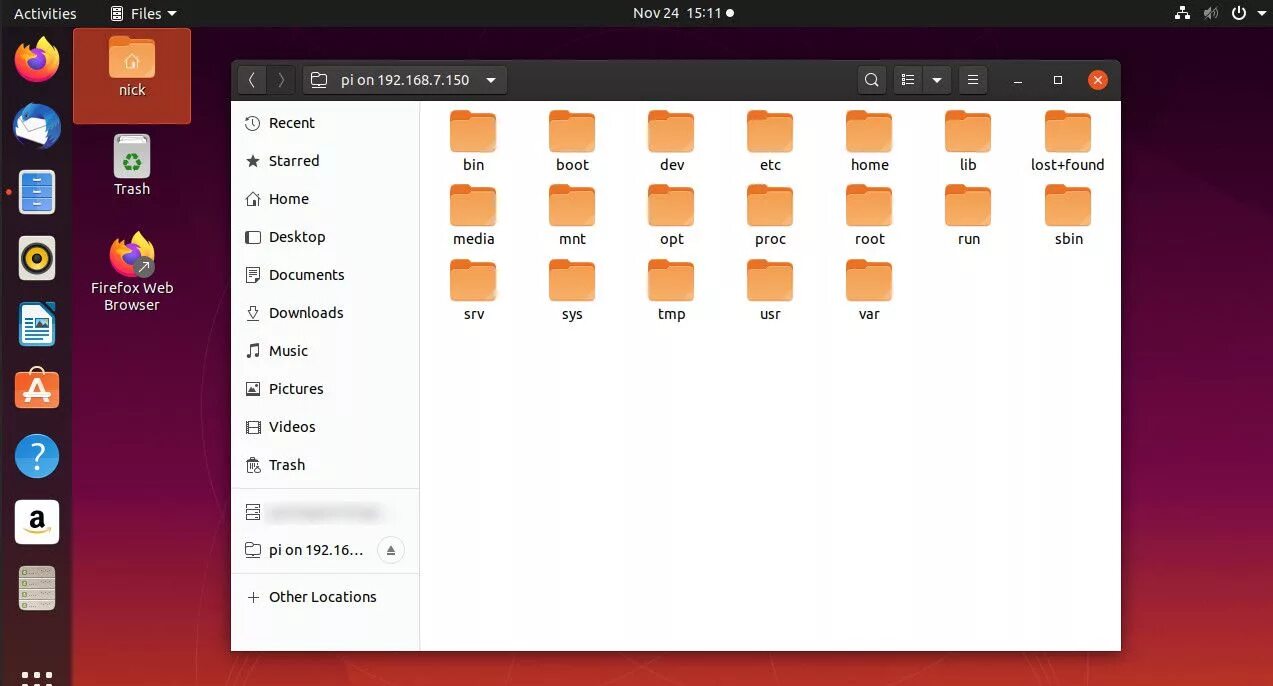Toggle list view layout button
Image resolution: width=1273 pixels, height=686 pixels.
pyautogui.click(x=907, y=80)
